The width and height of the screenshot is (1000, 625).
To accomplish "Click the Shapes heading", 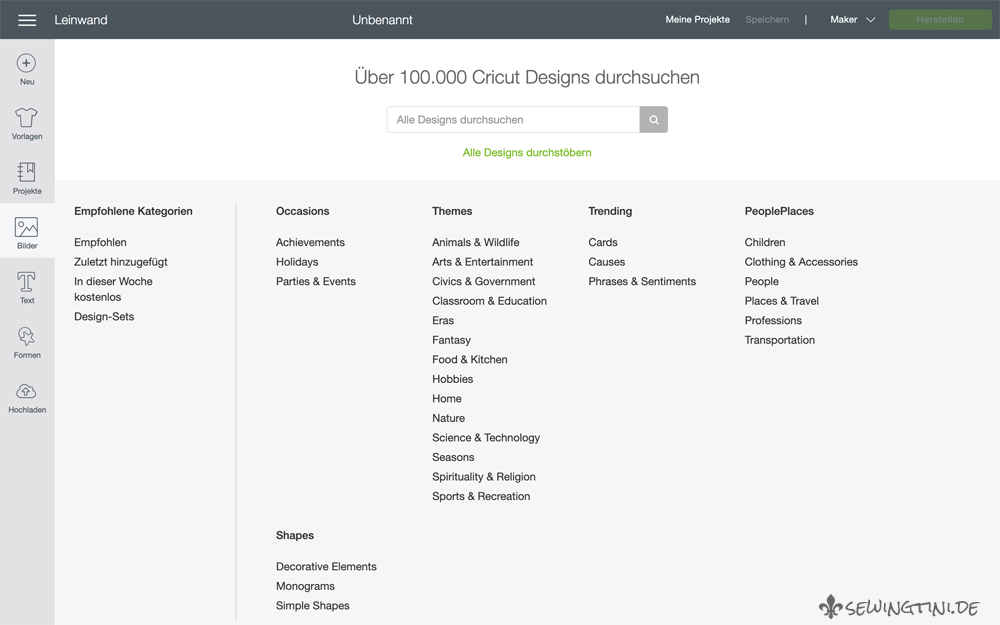I will pos(295,536).
